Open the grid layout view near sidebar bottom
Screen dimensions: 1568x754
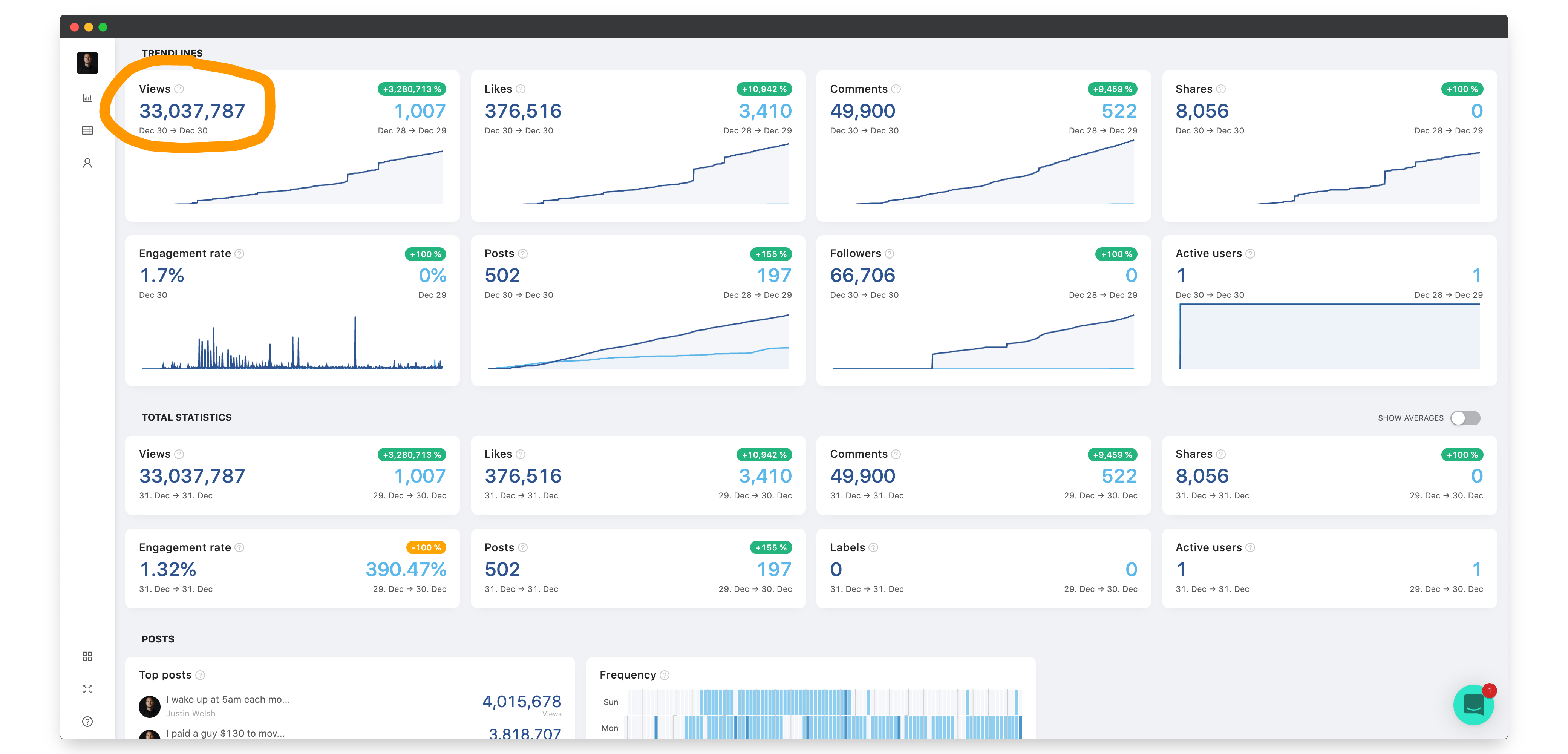(x=87, y=656)
